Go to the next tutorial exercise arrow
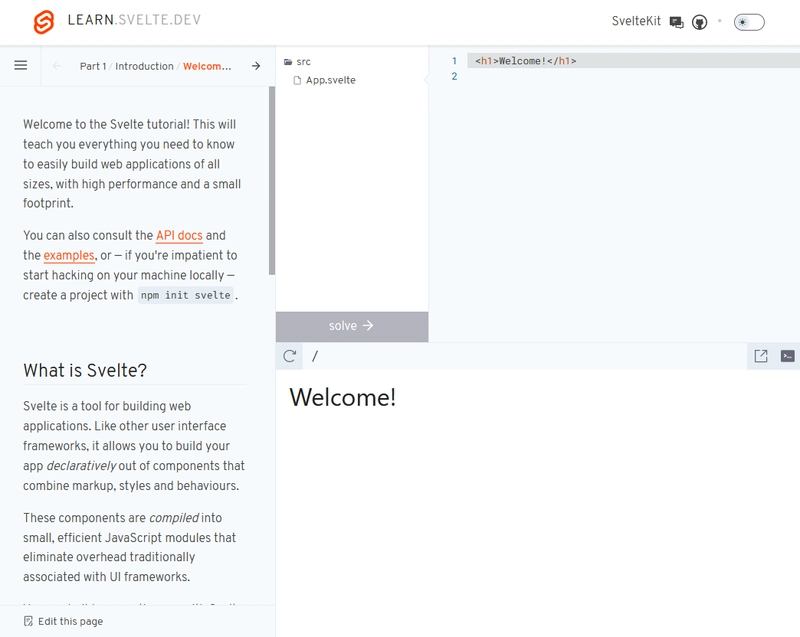The height and width of the screenshot is (637, 800). tap(256, 66)
